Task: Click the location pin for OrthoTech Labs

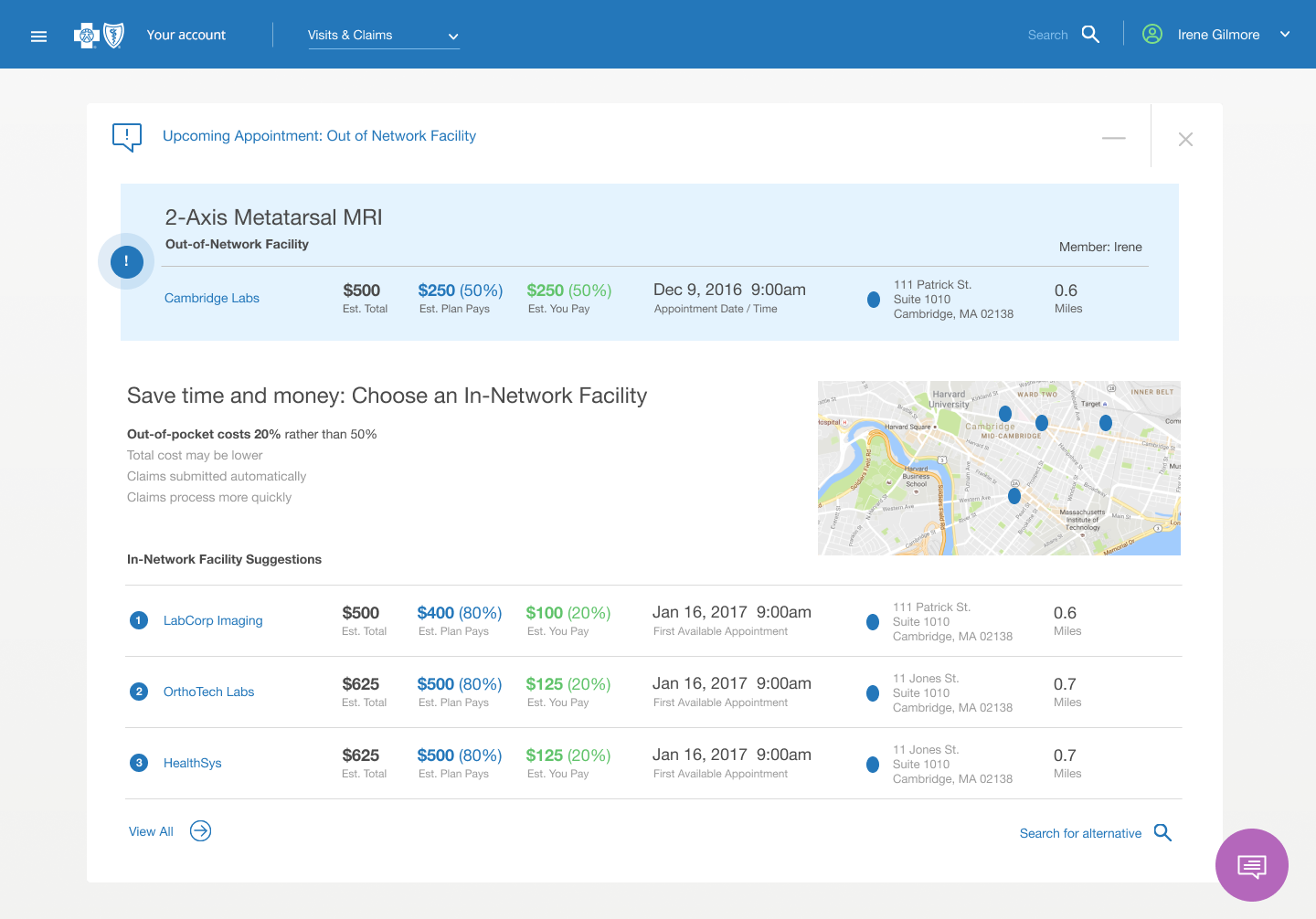Action: pos(873,693)
